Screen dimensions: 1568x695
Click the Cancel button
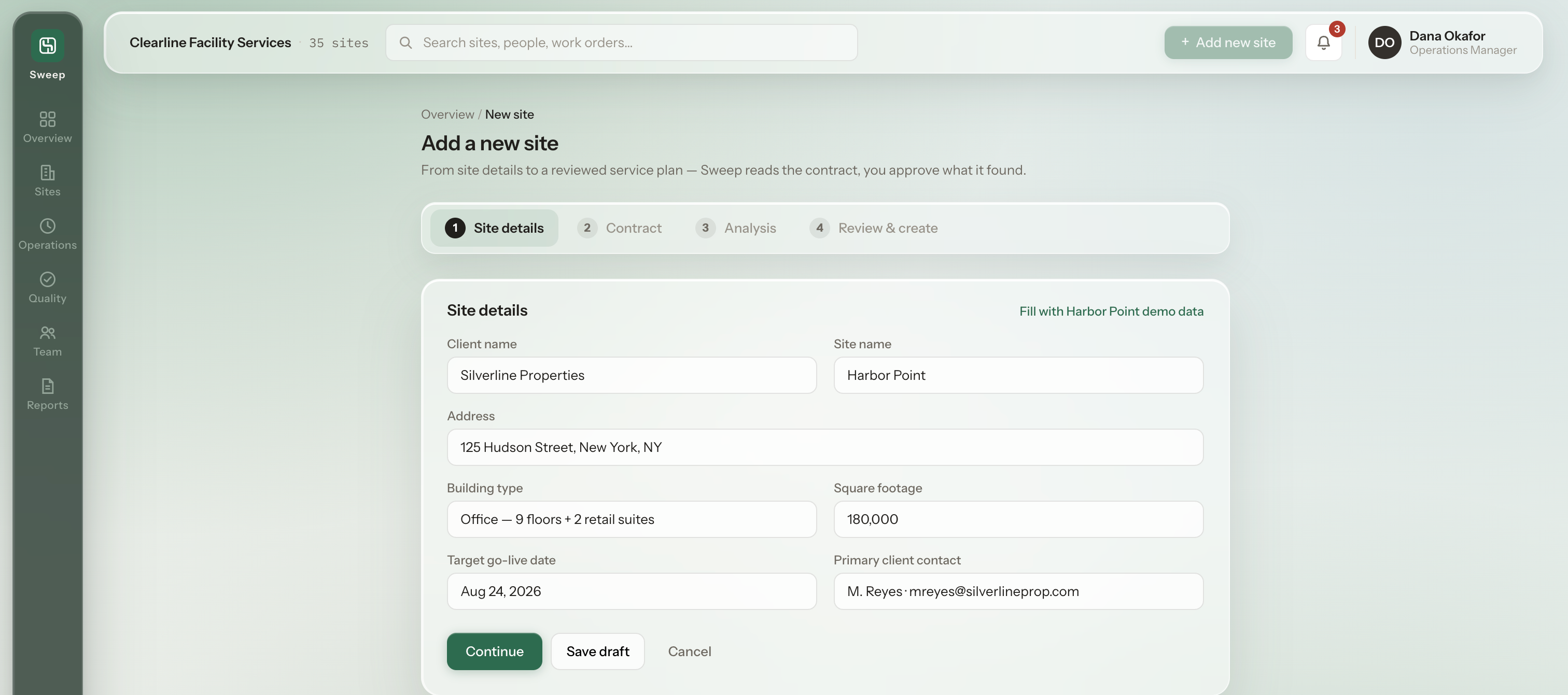coord(689,651)
